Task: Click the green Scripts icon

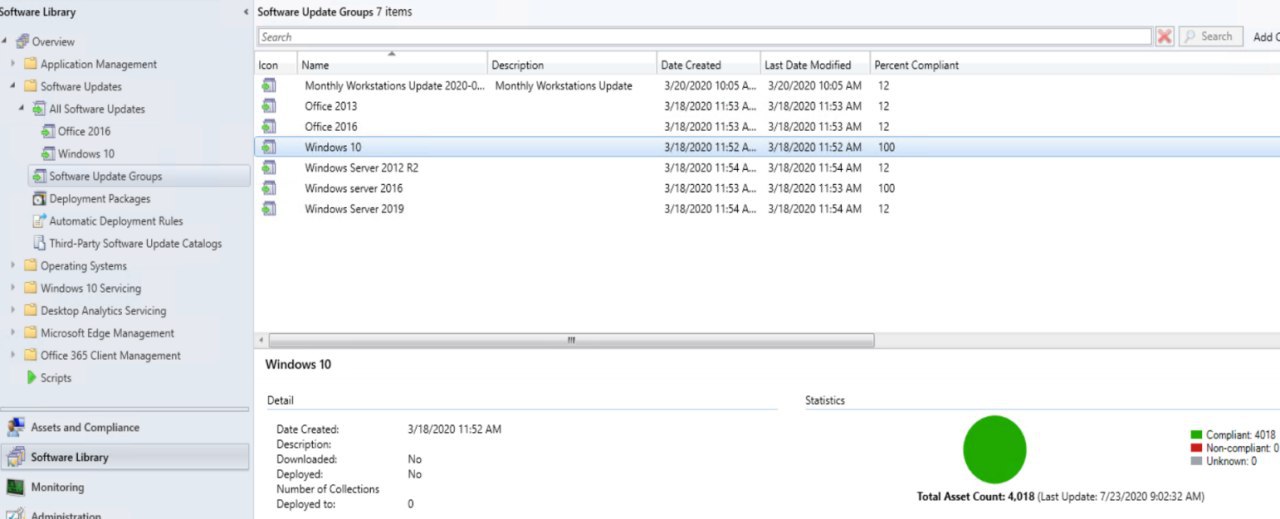Action: pyautogui.click(x=32, y=378)
